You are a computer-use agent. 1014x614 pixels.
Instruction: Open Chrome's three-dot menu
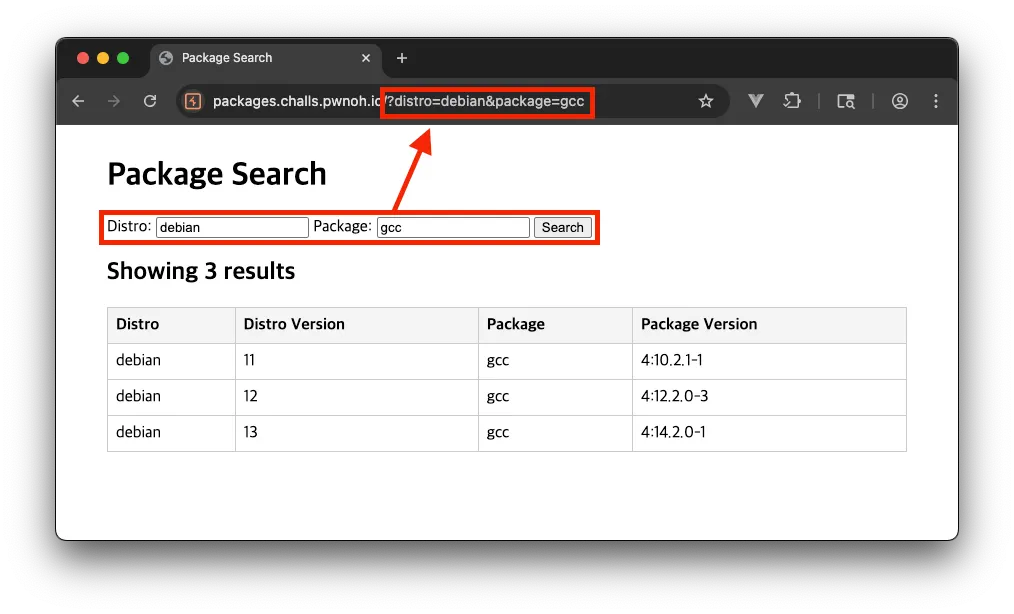coord(936,101)
